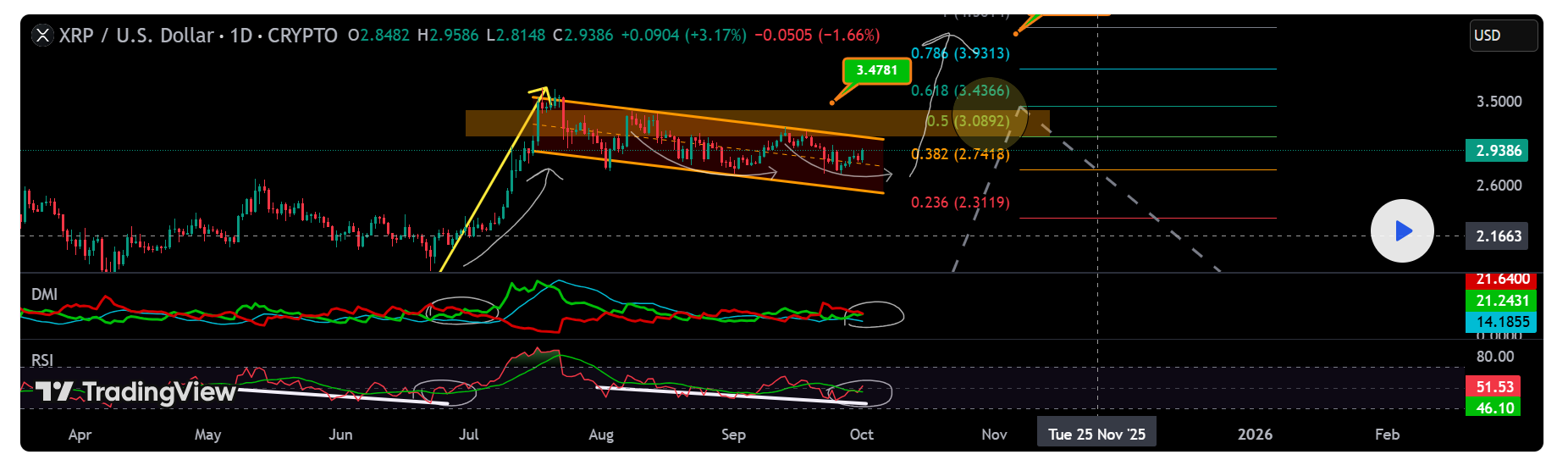Click the current price tag 2.9386
Screen dimensions: 1568x460
[x=1498, y=151]
